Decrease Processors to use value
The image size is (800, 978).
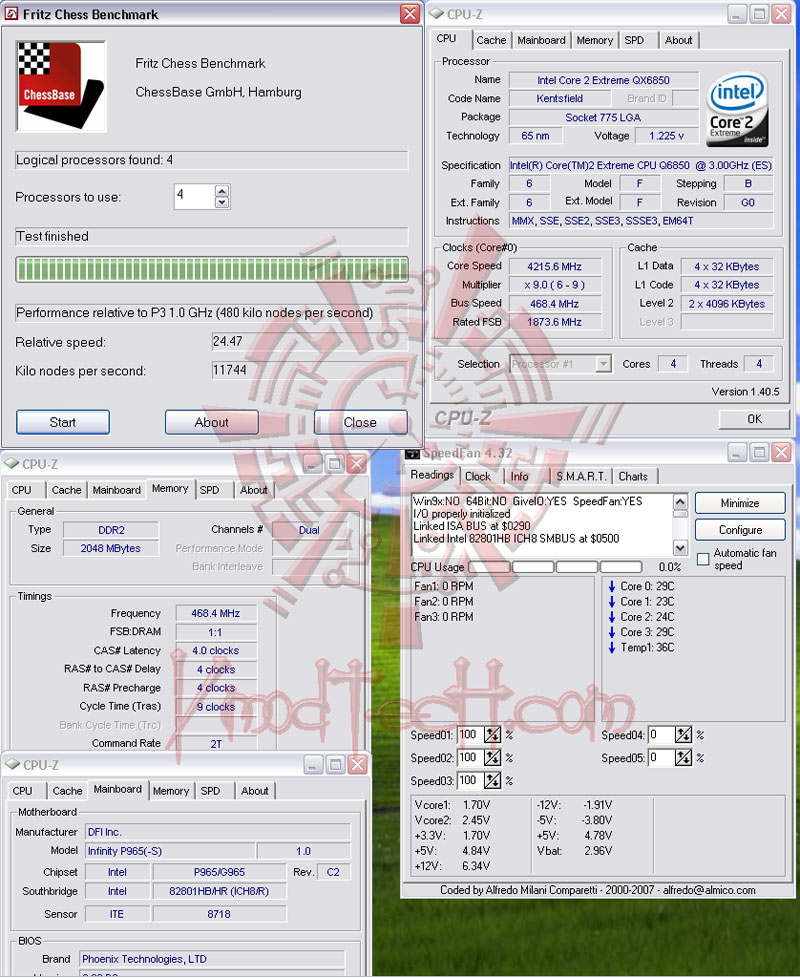tap(222, 202)
